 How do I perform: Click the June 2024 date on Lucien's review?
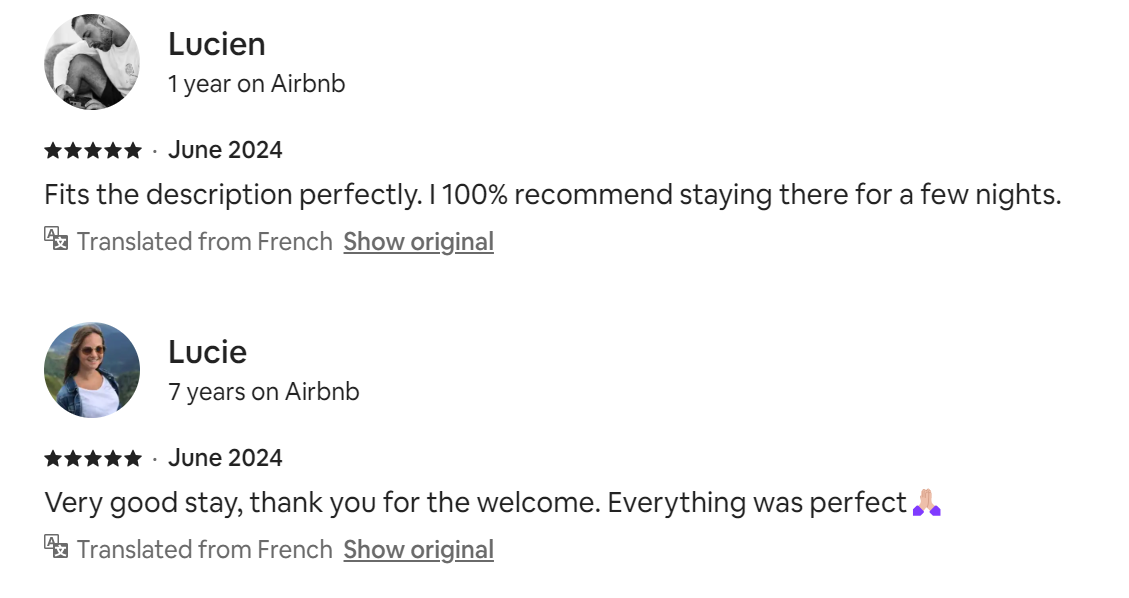[225, 150]
